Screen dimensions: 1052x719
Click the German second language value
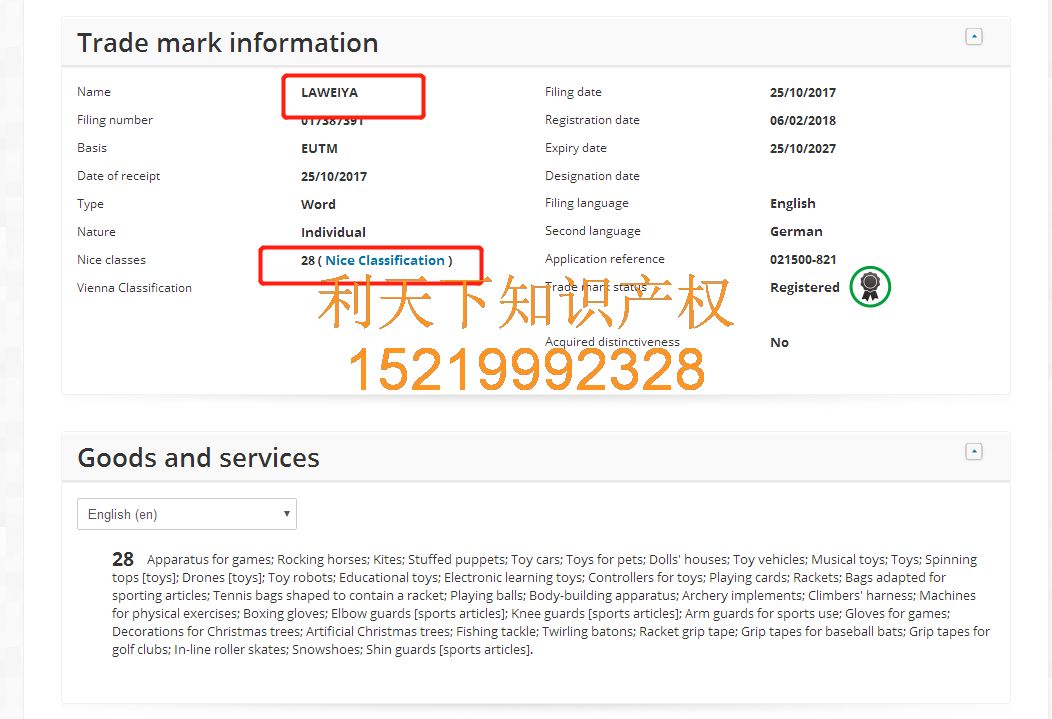point(796,231)
